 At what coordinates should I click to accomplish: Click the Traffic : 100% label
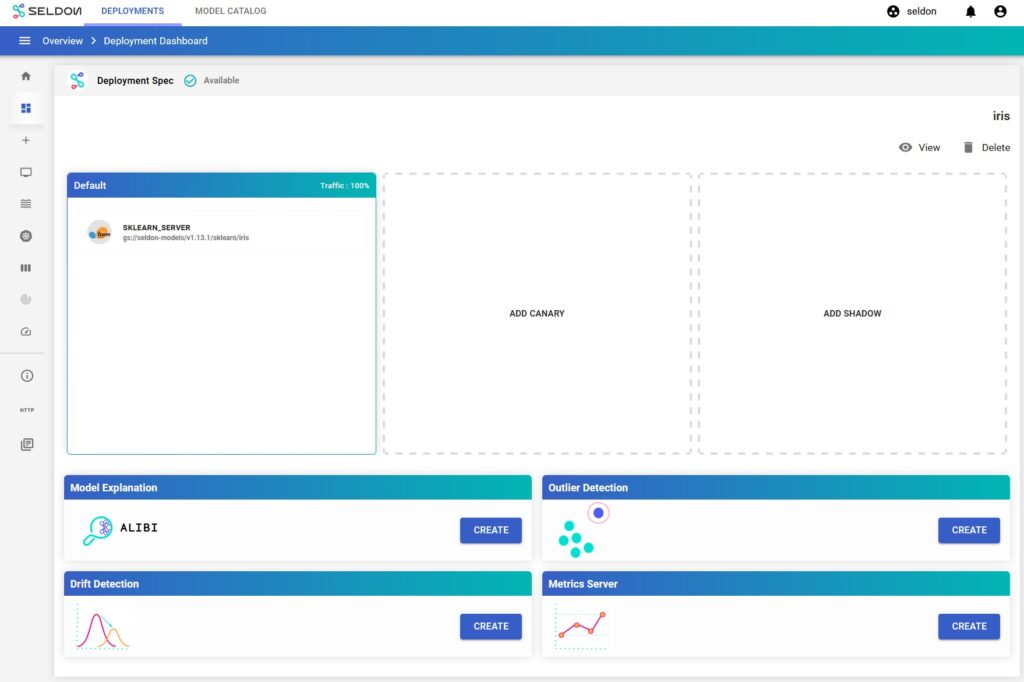(x=344, y=186)
